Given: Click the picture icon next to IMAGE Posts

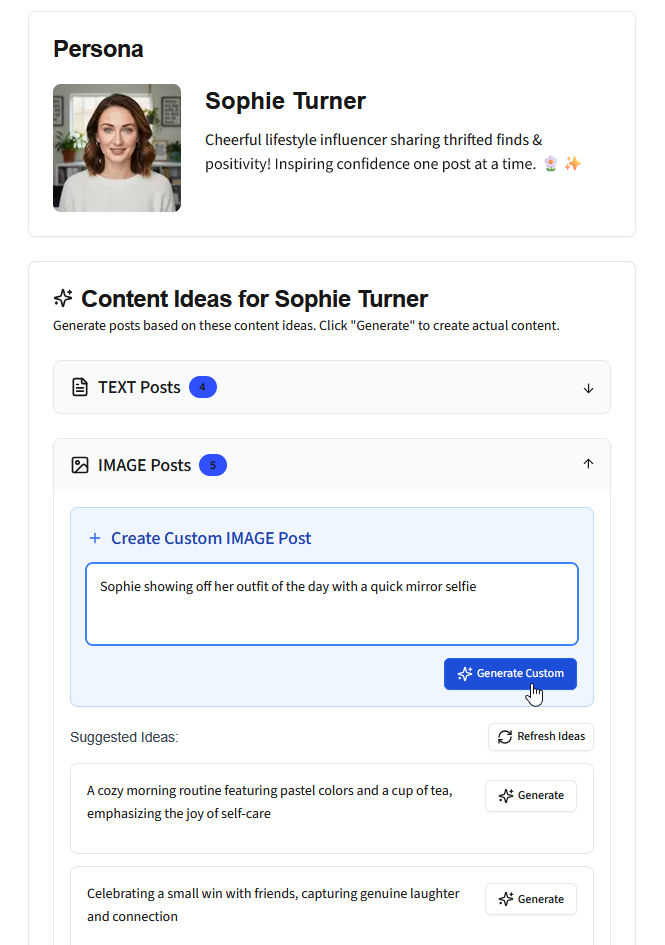Looking at the screenshot, I should pyautogui.click(x=80, y=465).
